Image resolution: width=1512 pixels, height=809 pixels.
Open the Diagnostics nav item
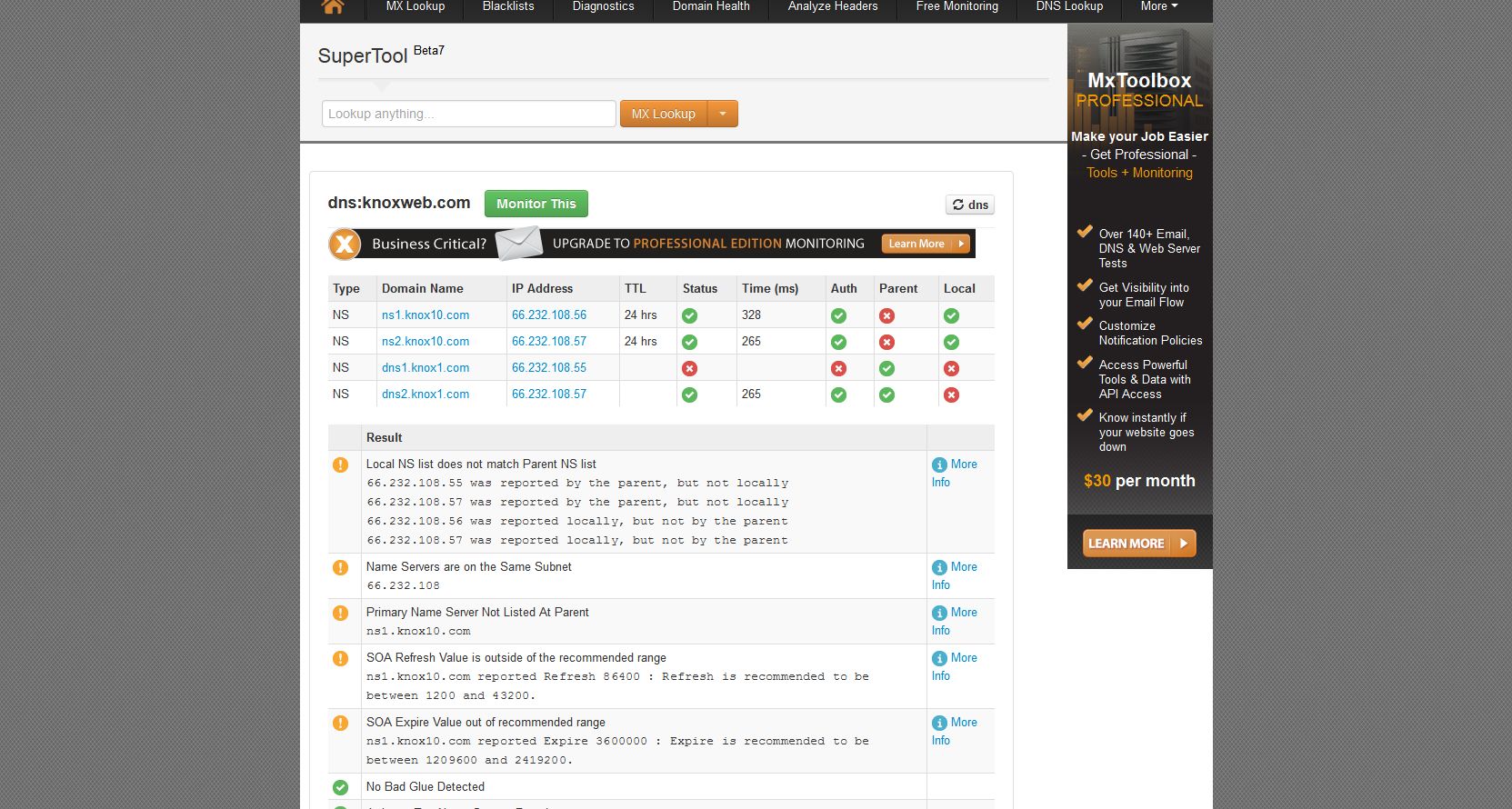pos(603,6)
